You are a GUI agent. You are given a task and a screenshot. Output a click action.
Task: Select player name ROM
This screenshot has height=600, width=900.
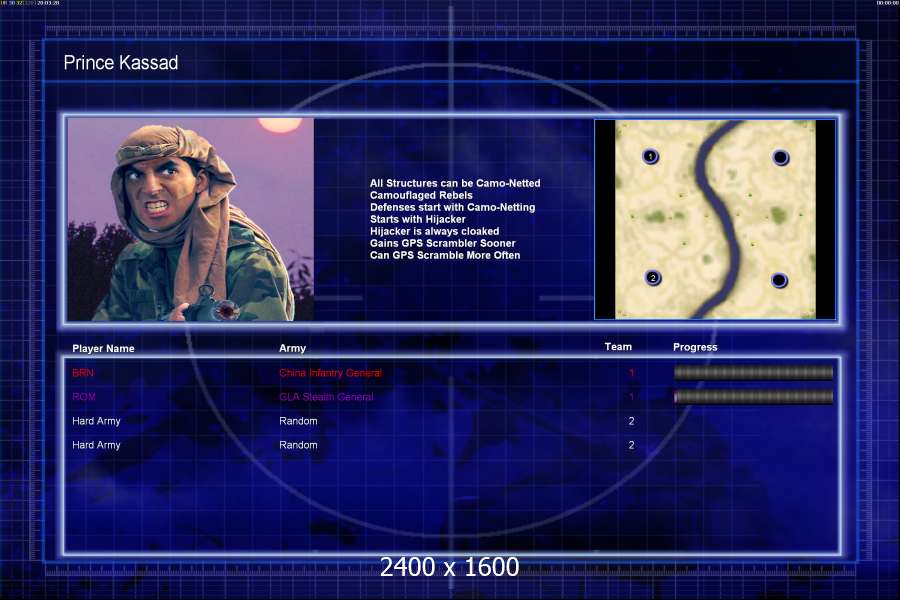[84, 397]
